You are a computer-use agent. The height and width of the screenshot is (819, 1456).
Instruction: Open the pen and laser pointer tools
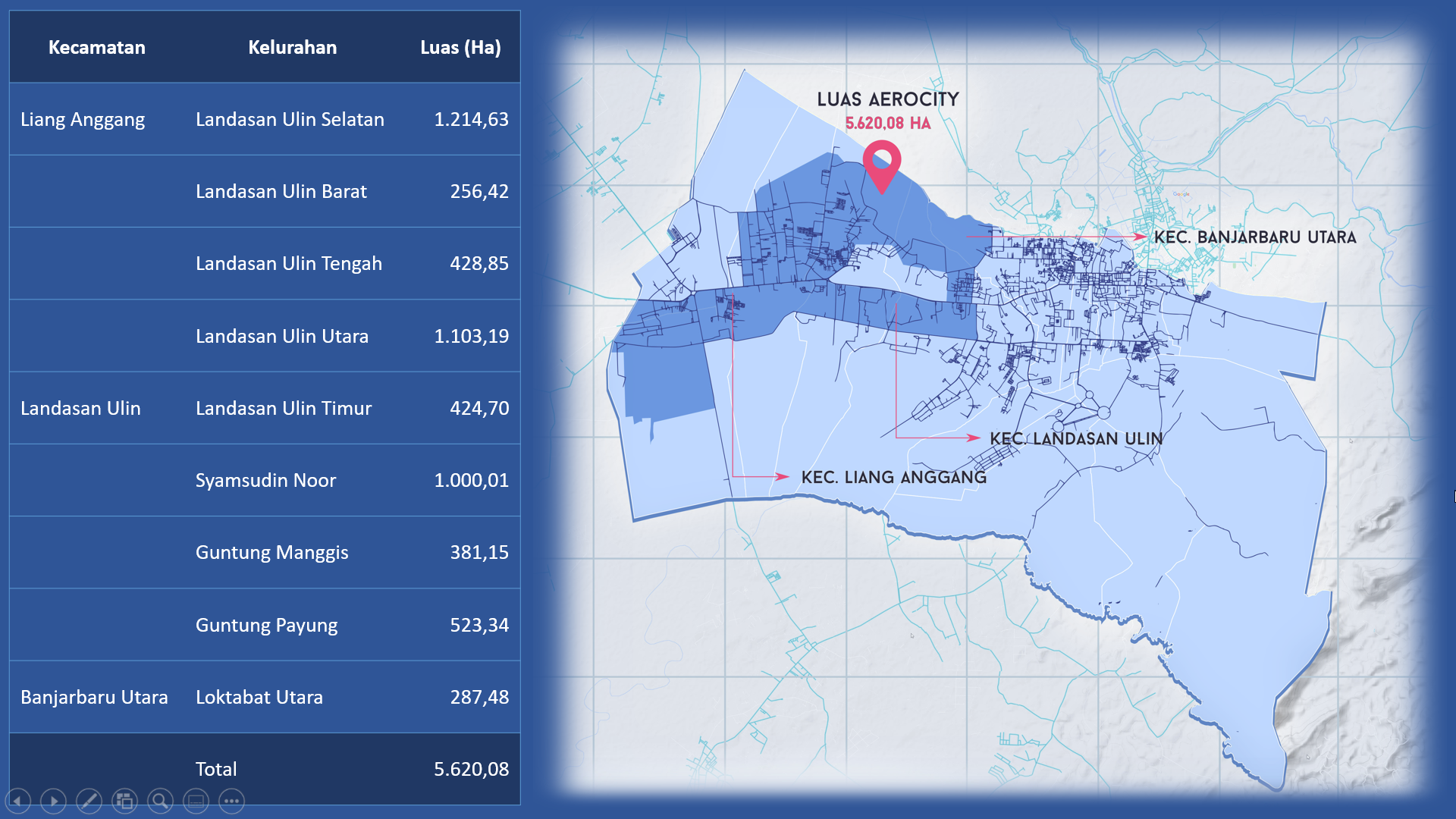click(89, 801)
